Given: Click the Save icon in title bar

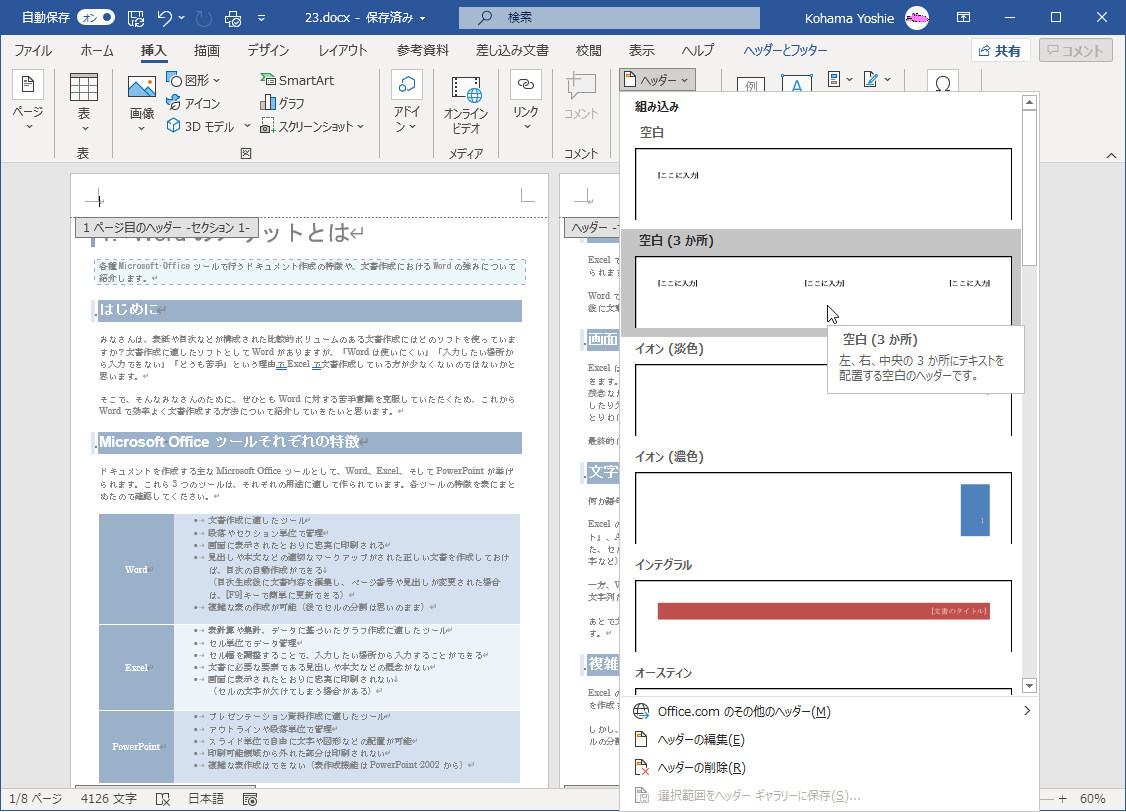Looking at the screenshot, I should click(x=136, y=18).
